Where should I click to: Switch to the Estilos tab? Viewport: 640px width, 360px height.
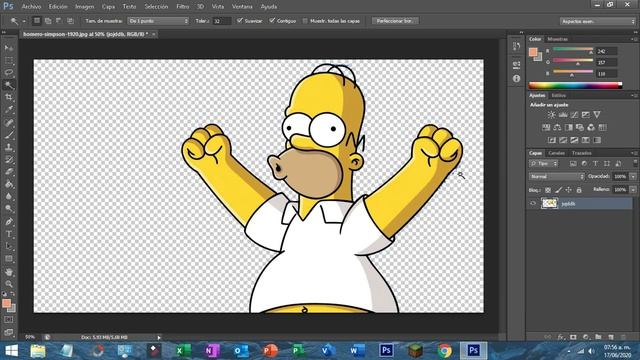point(559,96)
